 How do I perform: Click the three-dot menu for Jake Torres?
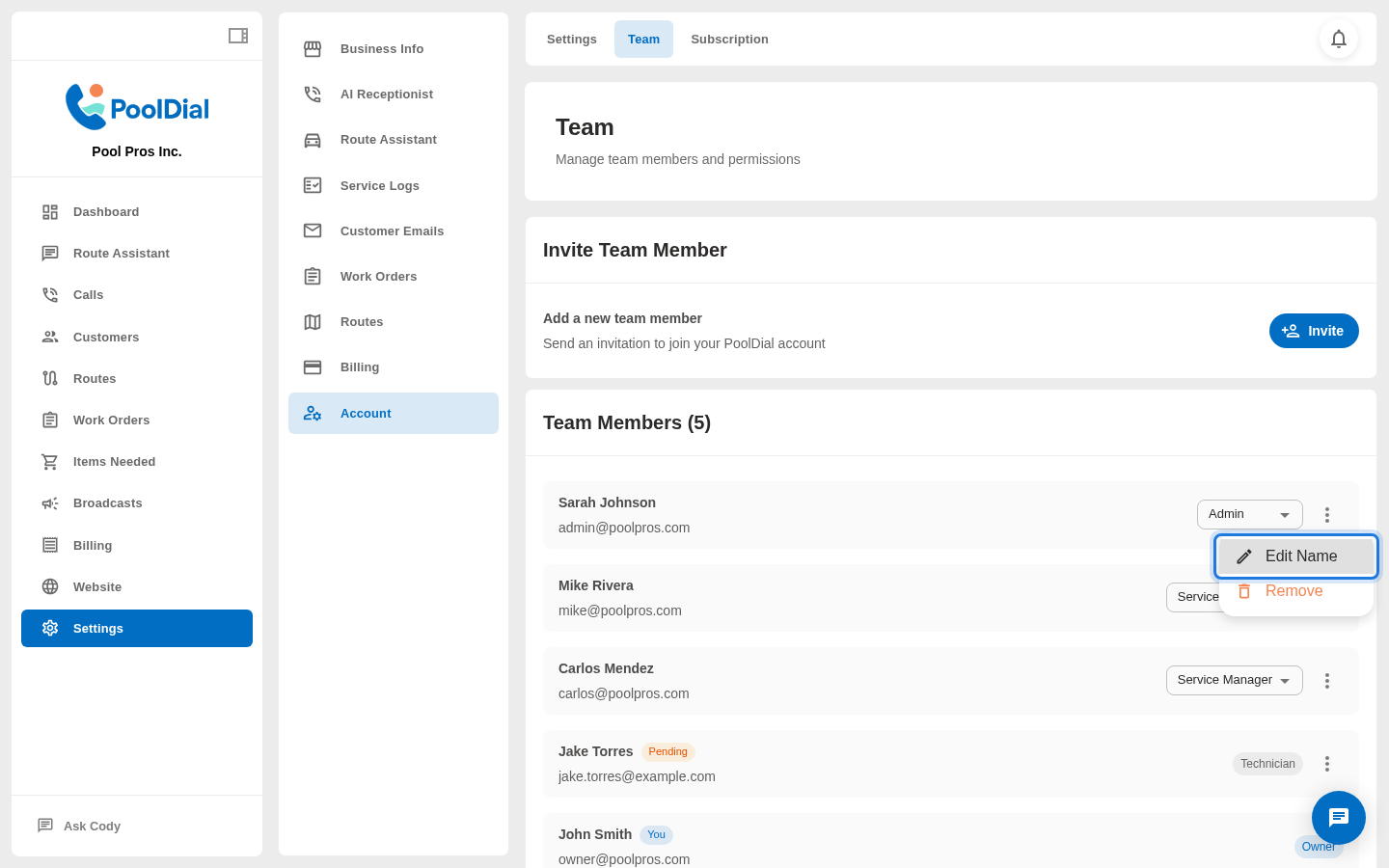1327,764
